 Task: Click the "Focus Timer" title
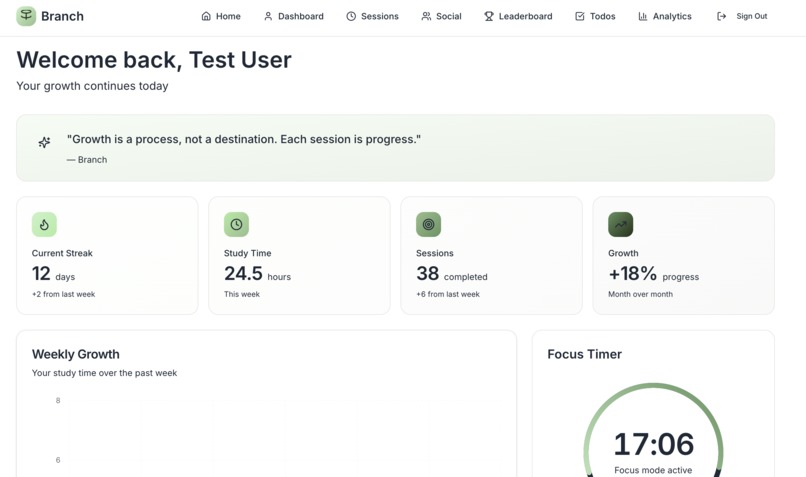[x=584, y=354]
